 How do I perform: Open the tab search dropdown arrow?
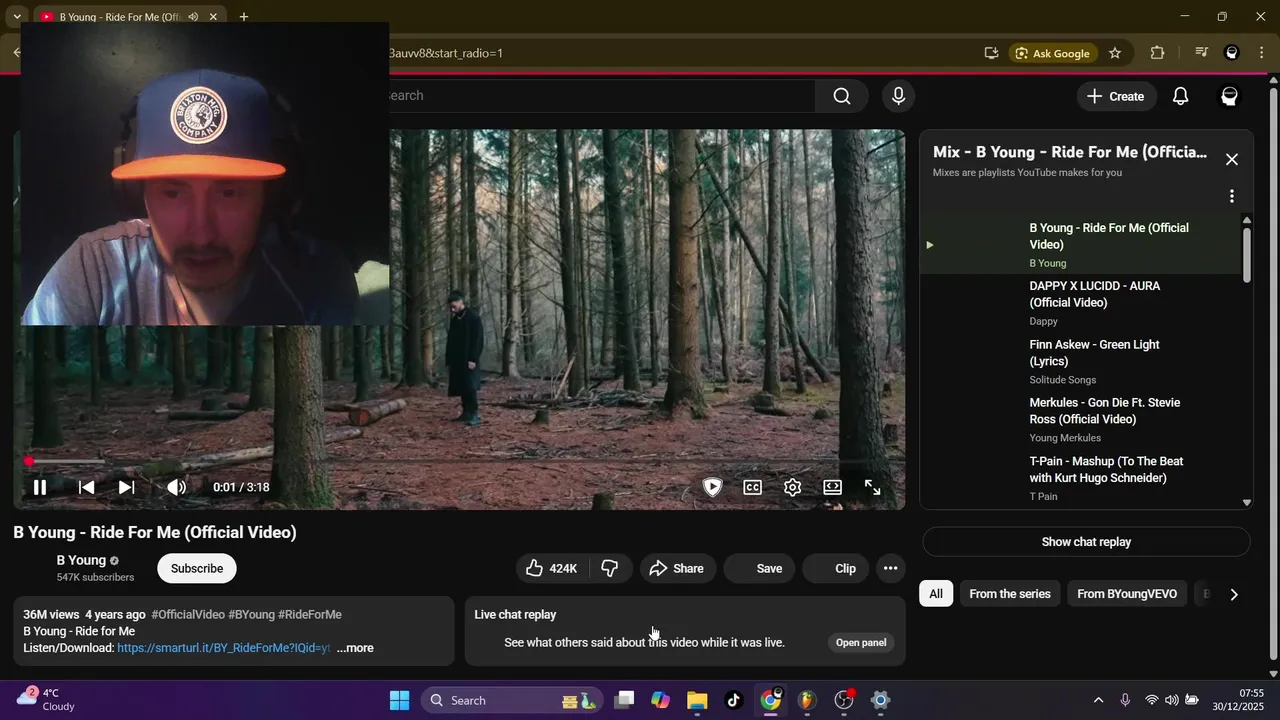click(17, 17)
